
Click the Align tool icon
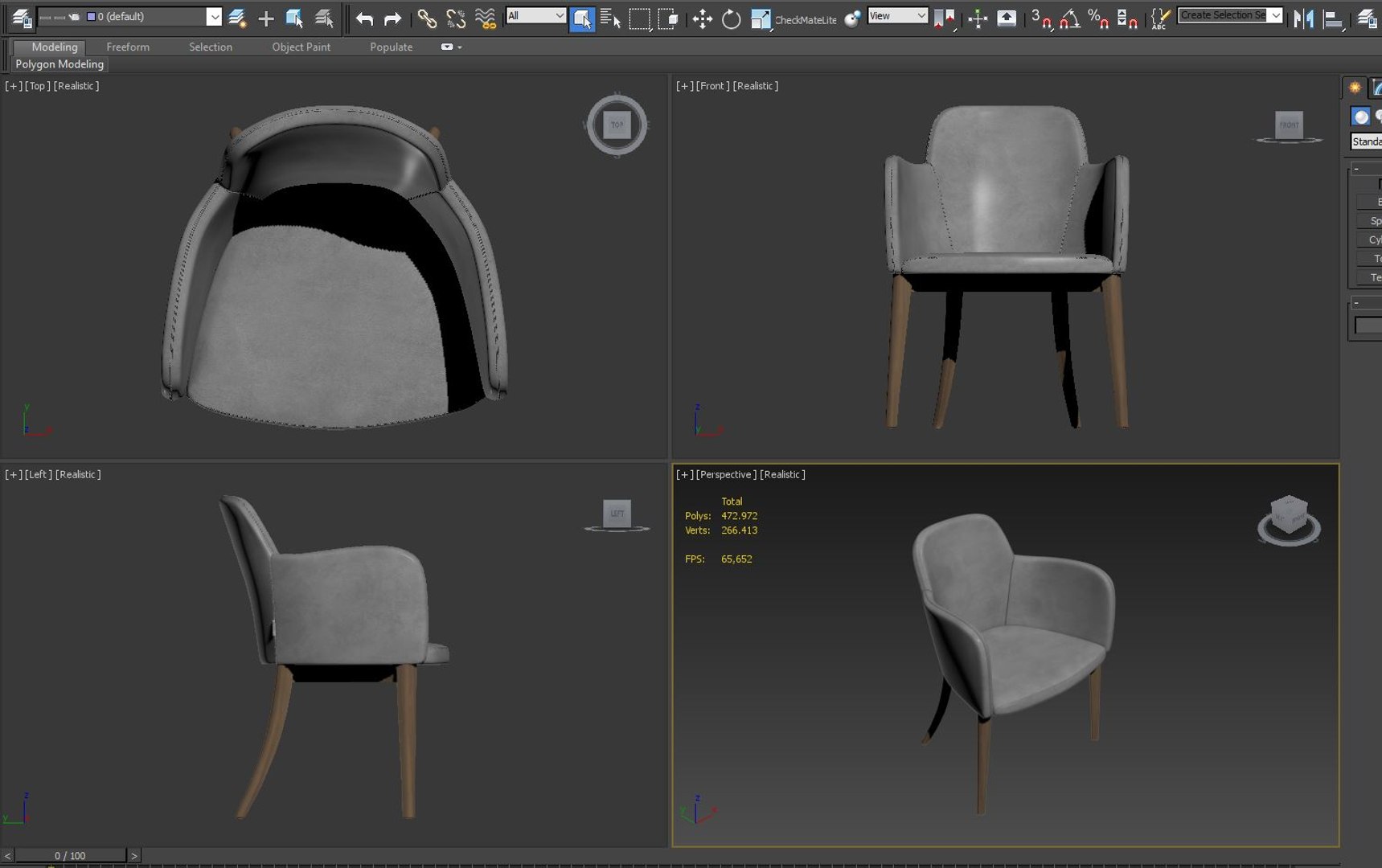click(1333, 18)
